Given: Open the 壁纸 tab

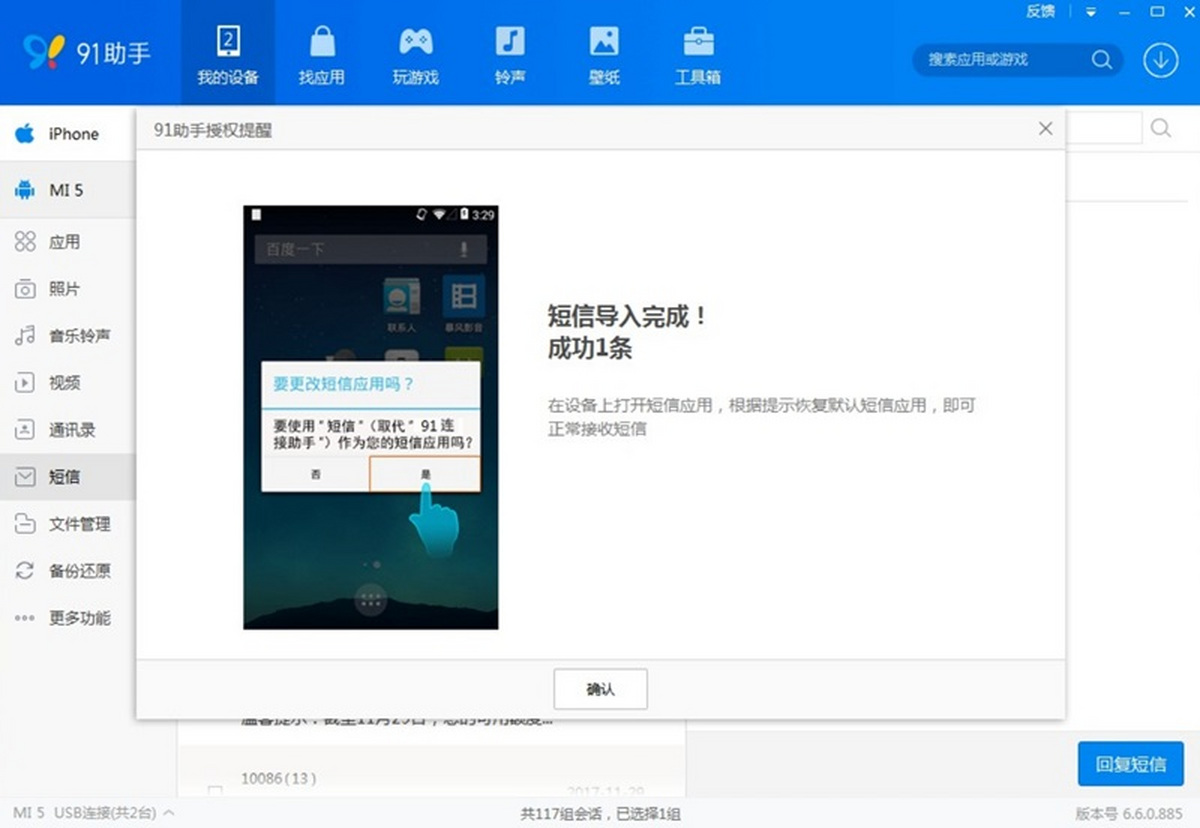Looking at the screenshot, I should (604, 53).
